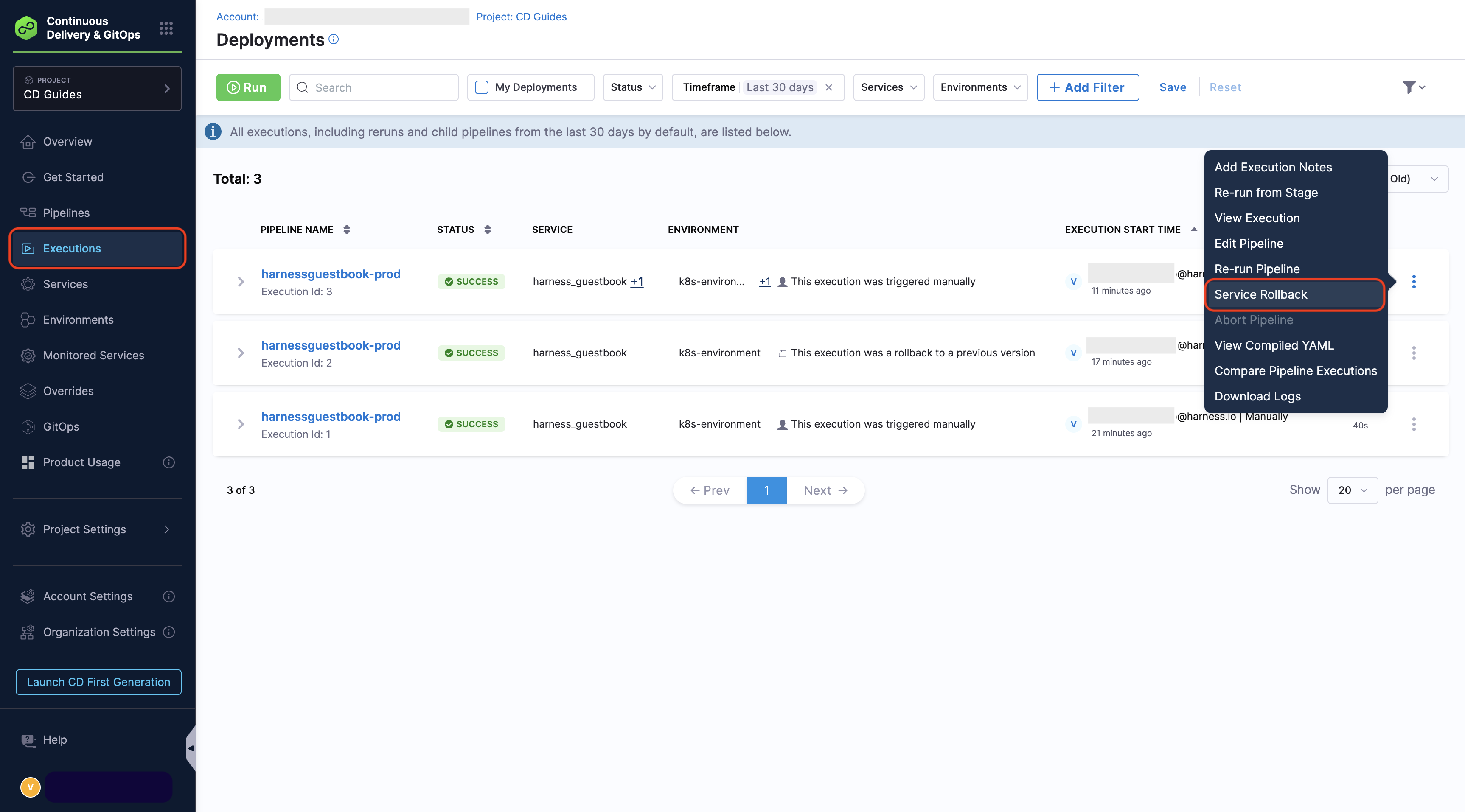Click Product Usage info icon
The image size is (1465, 812).
[169, 462]
